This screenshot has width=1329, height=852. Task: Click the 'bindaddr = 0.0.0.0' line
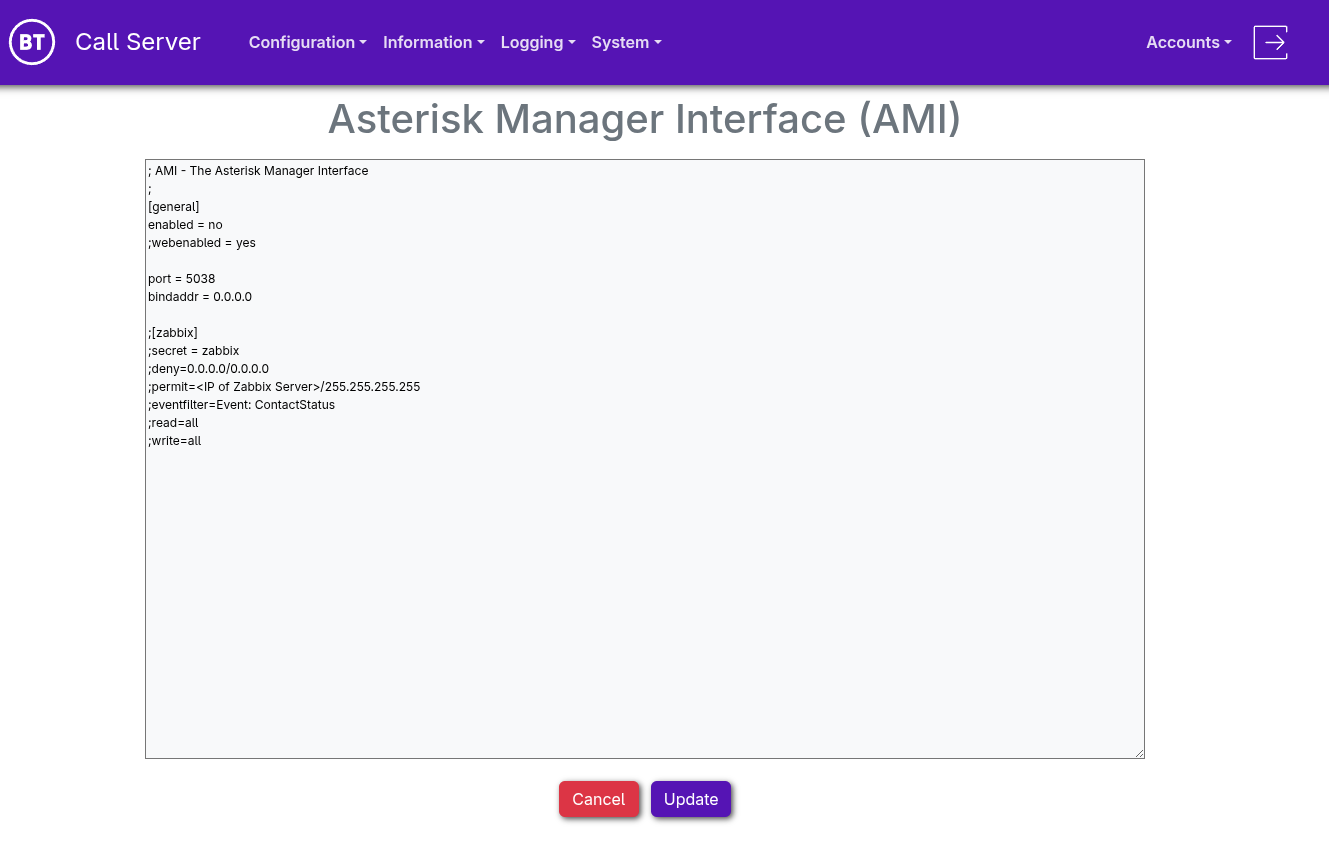(x=200, y=297)
